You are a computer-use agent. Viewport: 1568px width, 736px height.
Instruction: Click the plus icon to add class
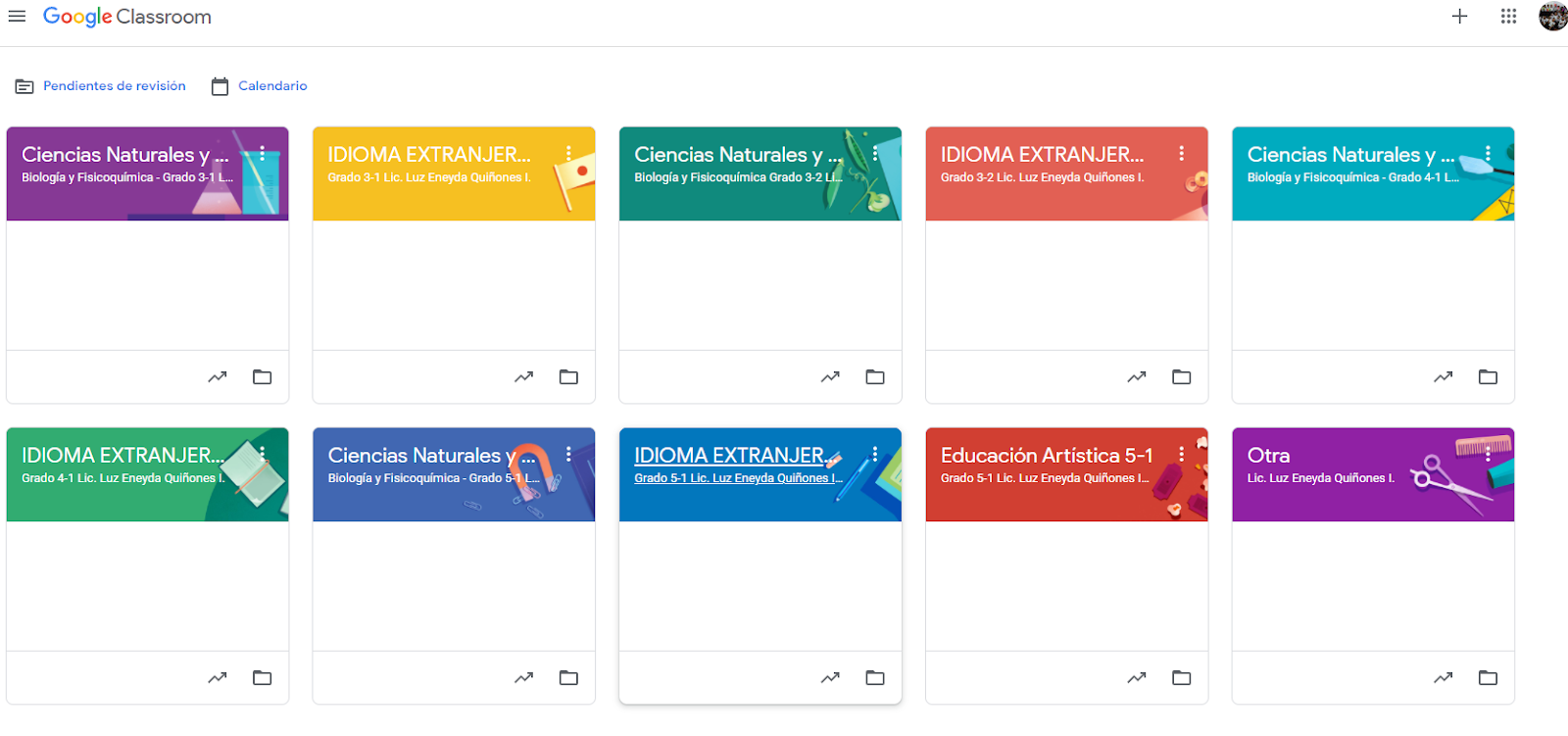[1459, 17]
